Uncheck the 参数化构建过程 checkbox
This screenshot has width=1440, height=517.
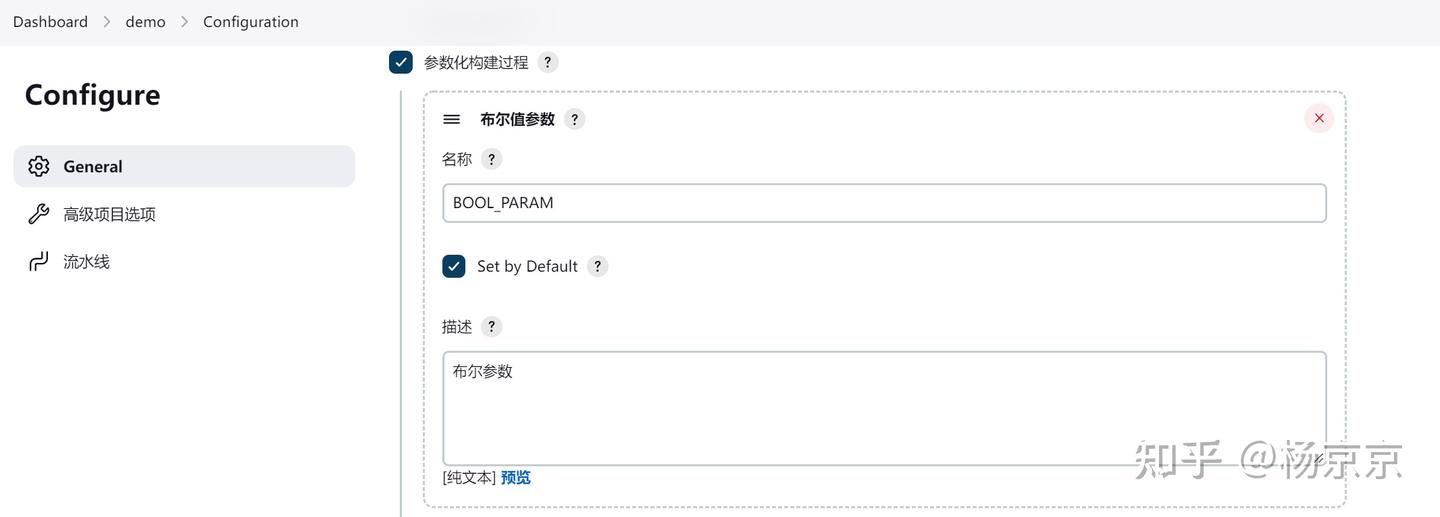coord(401,62)
